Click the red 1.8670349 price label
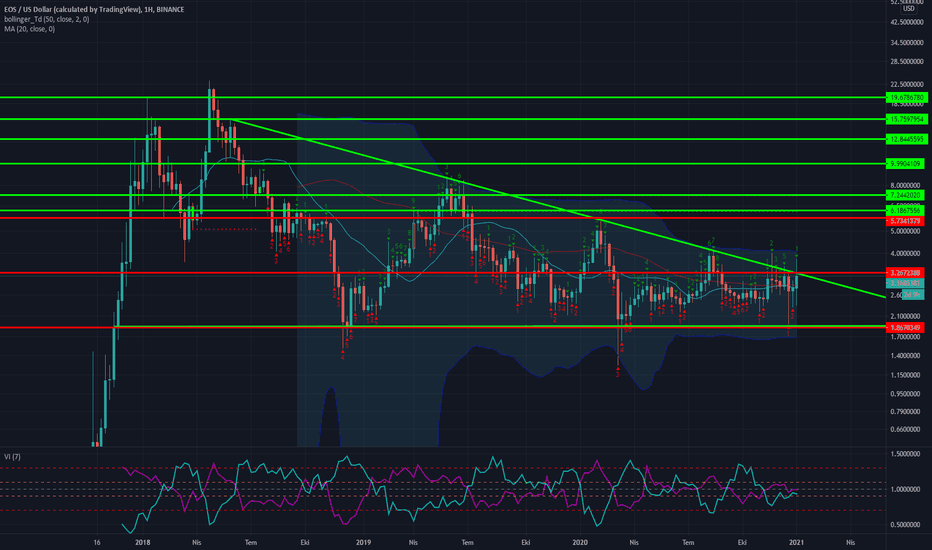The height and width of the screenshot is (550, 932). tap(905, 328)
